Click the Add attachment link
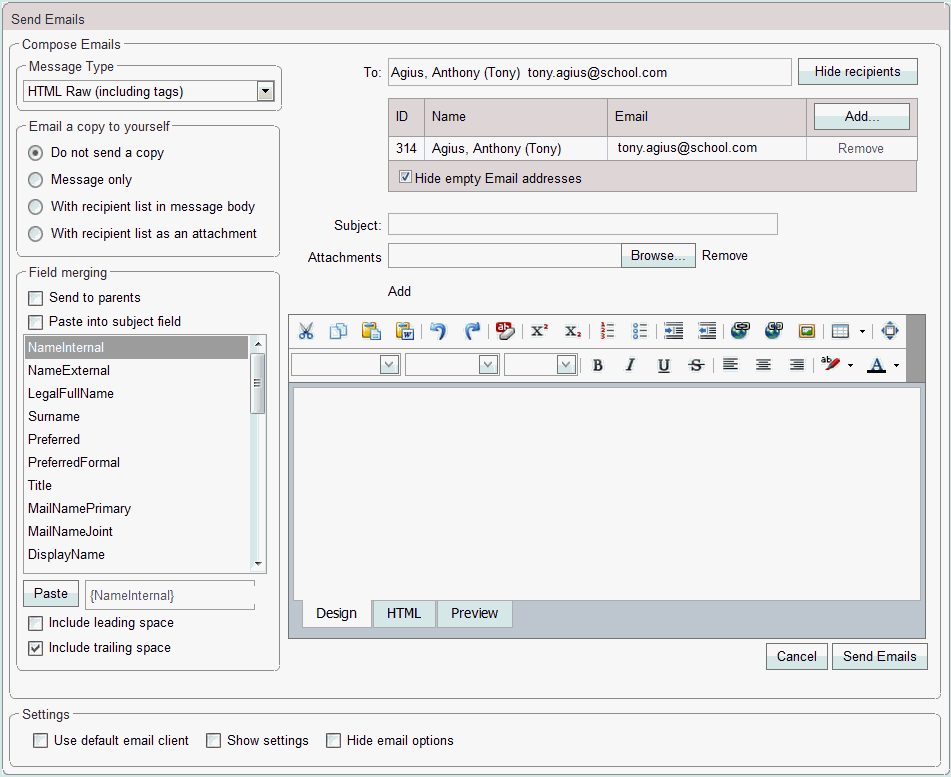The width and height of the screenshot is (951, 777). pos(399,292)
